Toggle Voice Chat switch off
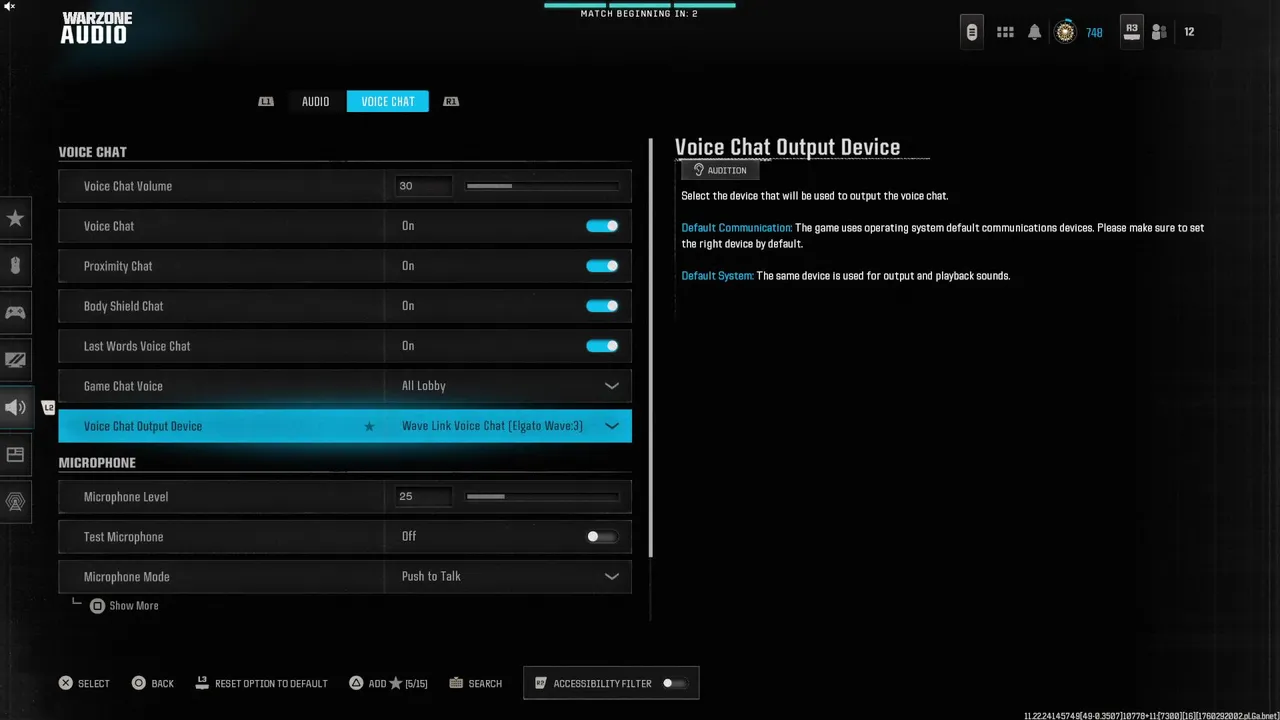Viewport: 1280px width, 720px height. [x=602, y=226]
